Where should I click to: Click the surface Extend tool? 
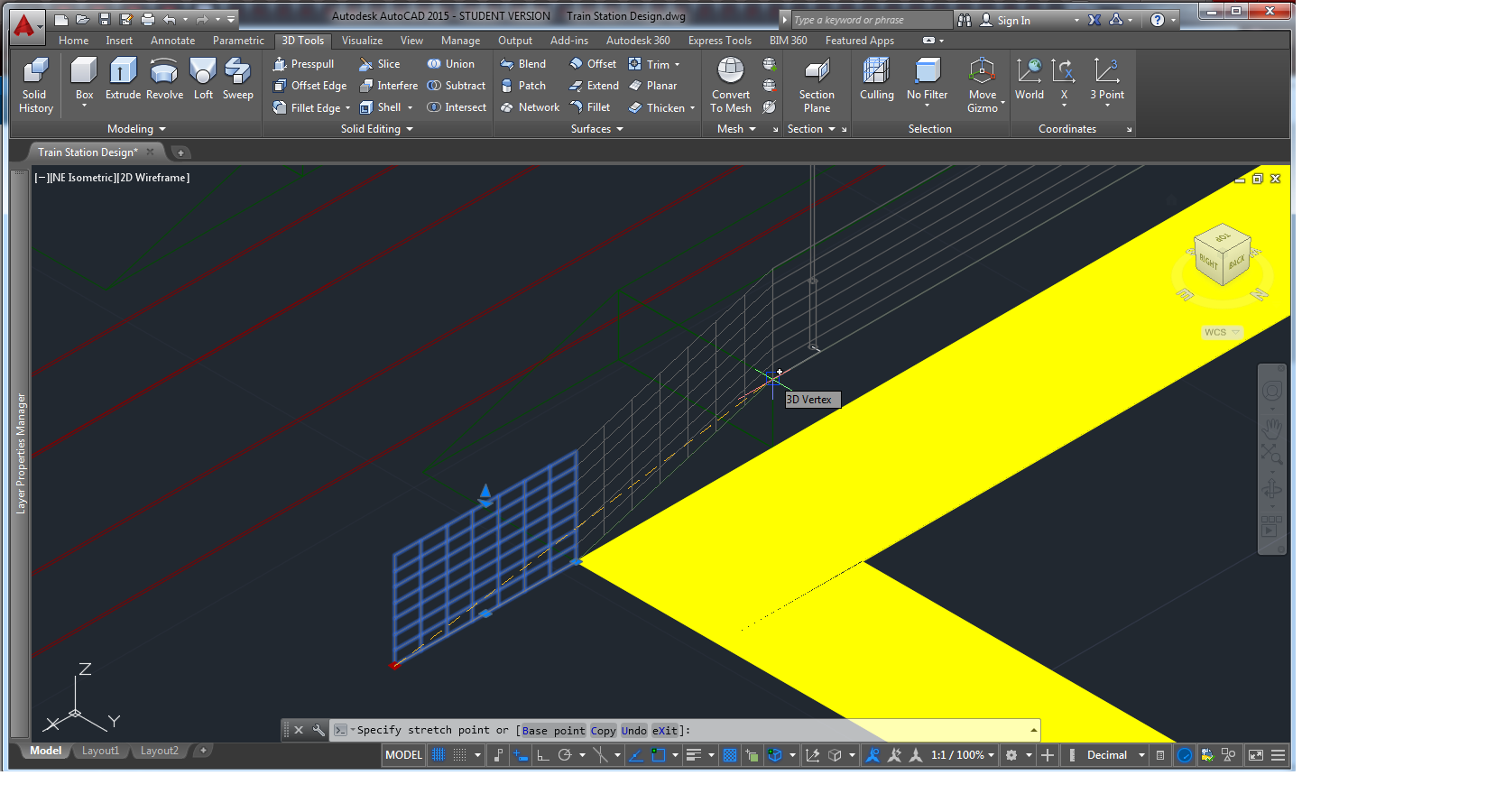coord(594,86)
